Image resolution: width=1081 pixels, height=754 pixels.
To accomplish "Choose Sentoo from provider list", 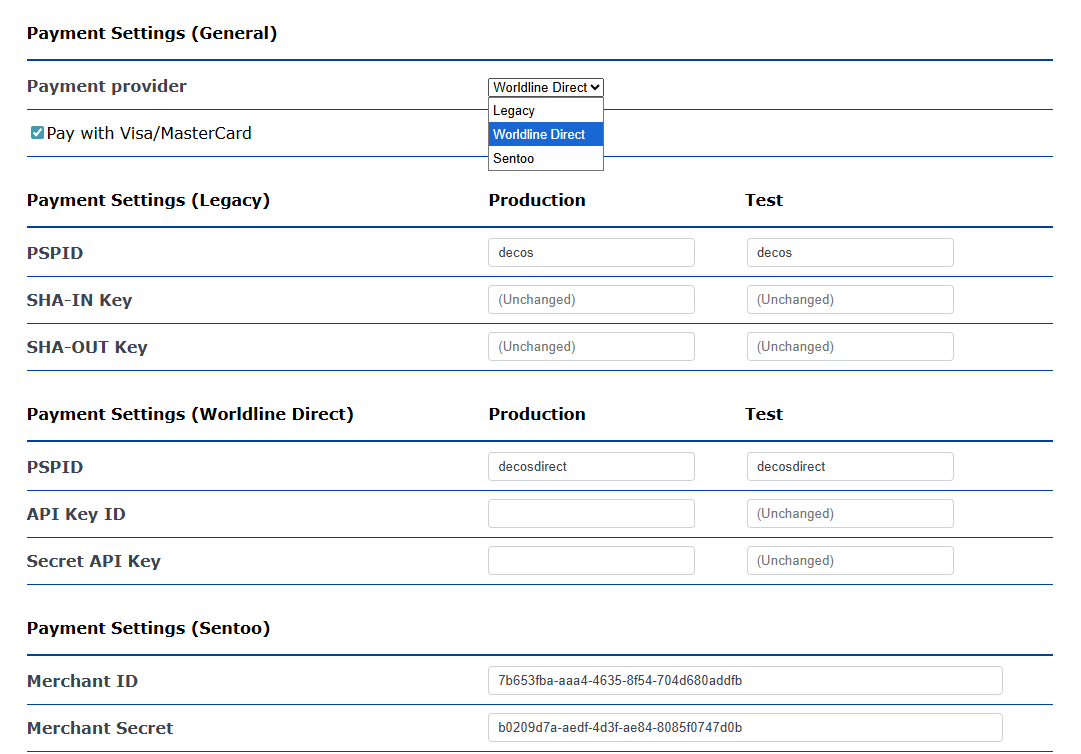I will (545, 159).
